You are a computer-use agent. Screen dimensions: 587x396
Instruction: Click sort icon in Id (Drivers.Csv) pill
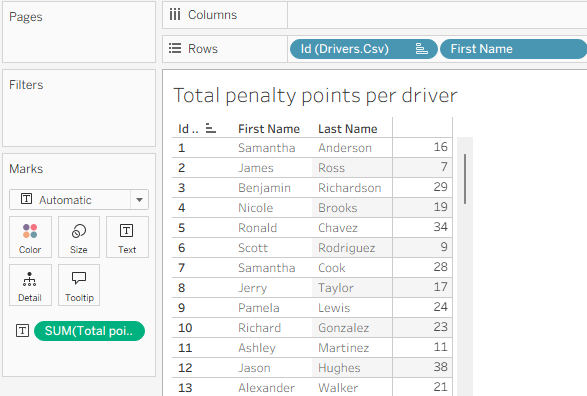pos(422,49)
